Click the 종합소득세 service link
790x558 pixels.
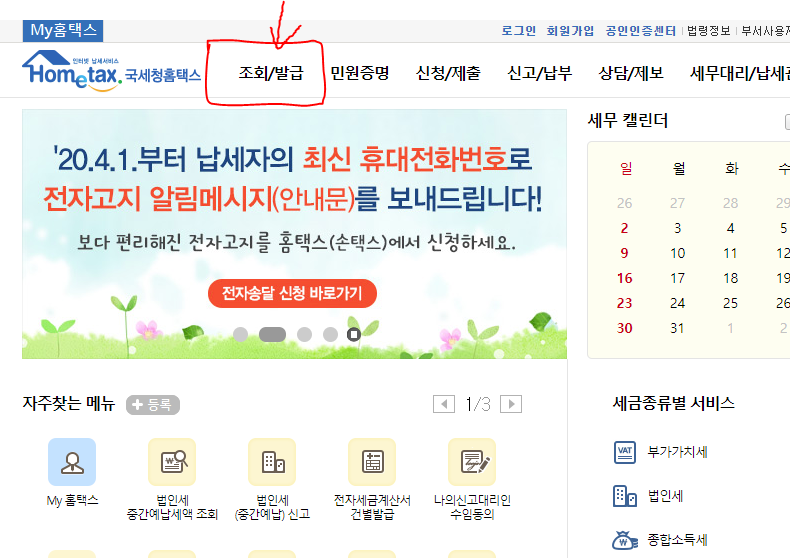pos(678,540)
